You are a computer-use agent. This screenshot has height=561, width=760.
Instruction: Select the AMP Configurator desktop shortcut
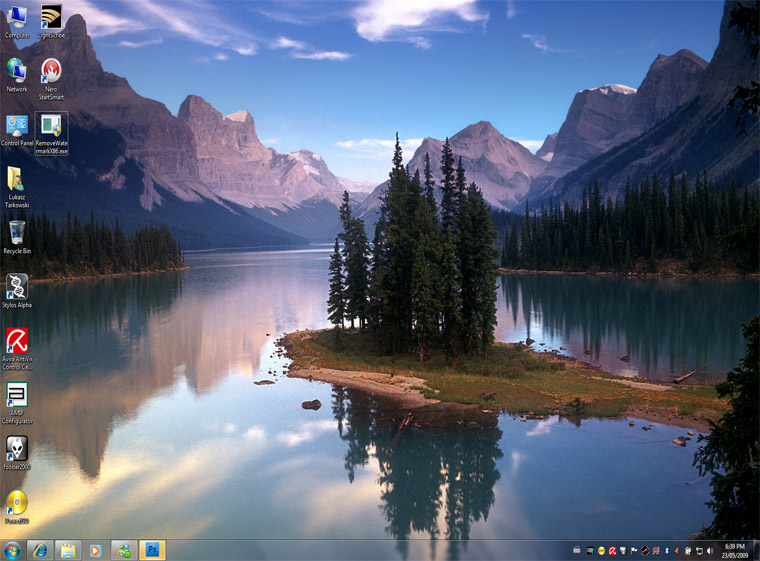(17, 403)
